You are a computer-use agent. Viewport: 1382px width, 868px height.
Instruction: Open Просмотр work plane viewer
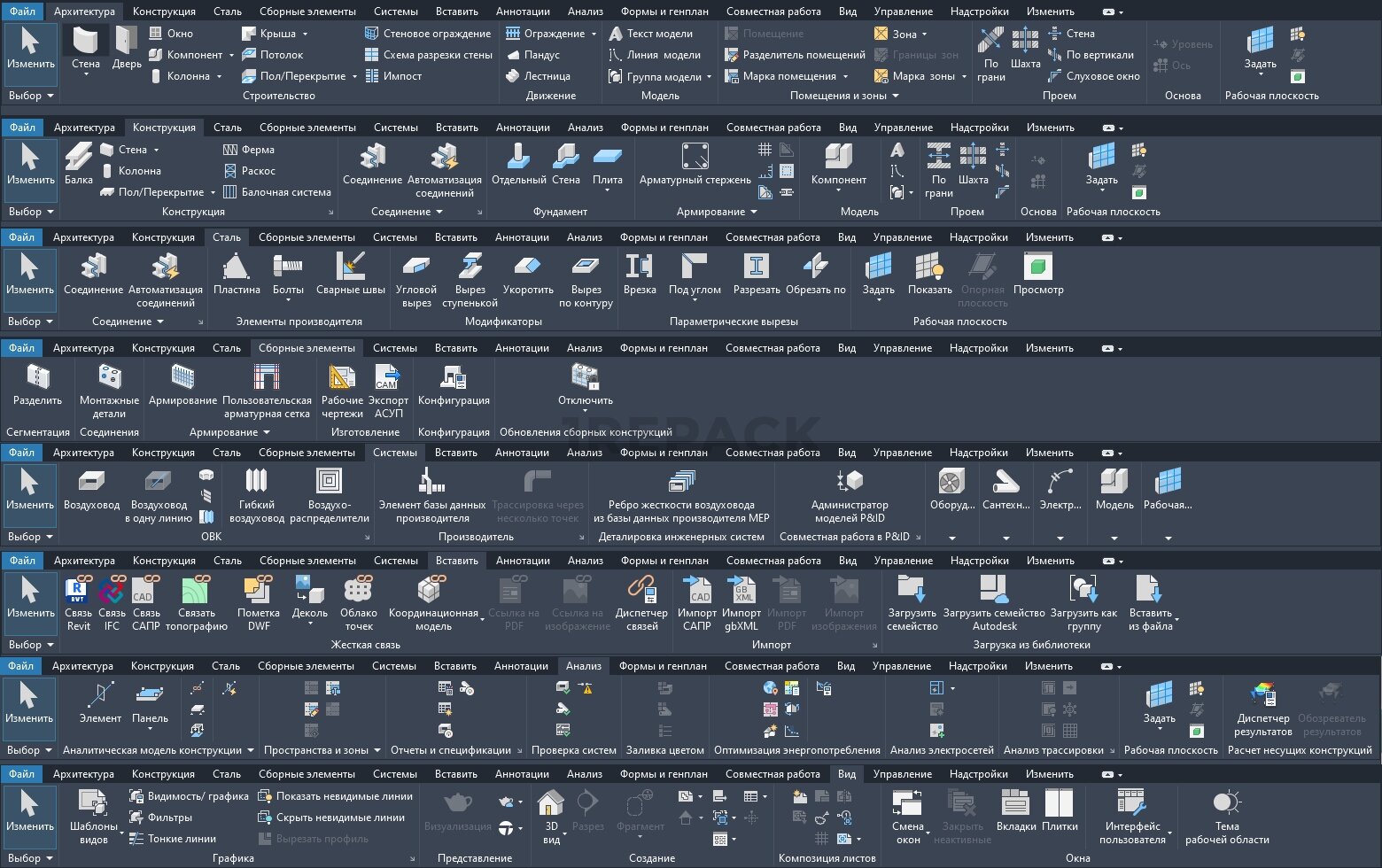pyautogui.click(x=1038, y=274)
